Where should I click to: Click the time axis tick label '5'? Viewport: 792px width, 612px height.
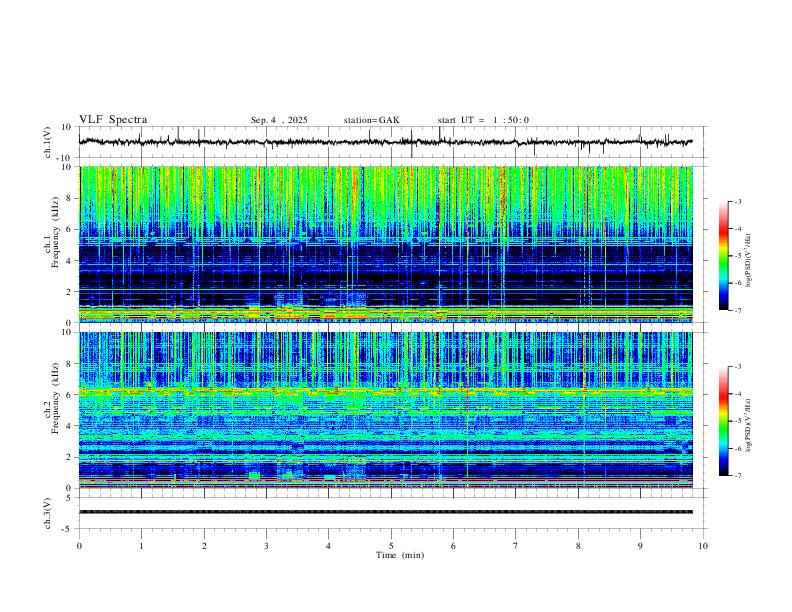pos(391,546)
